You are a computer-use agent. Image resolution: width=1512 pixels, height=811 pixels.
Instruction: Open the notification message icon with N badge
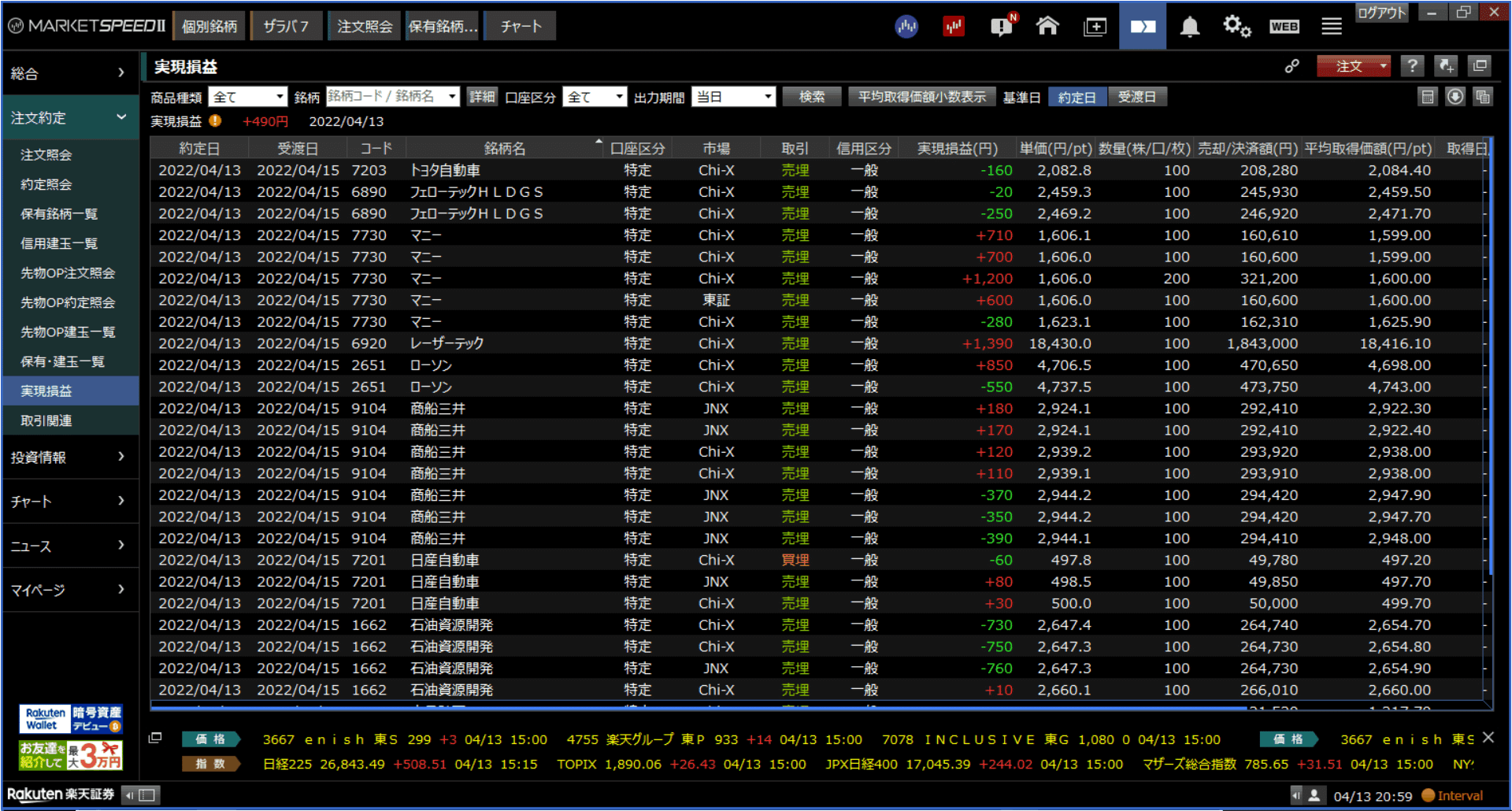tap(1002, 26)
